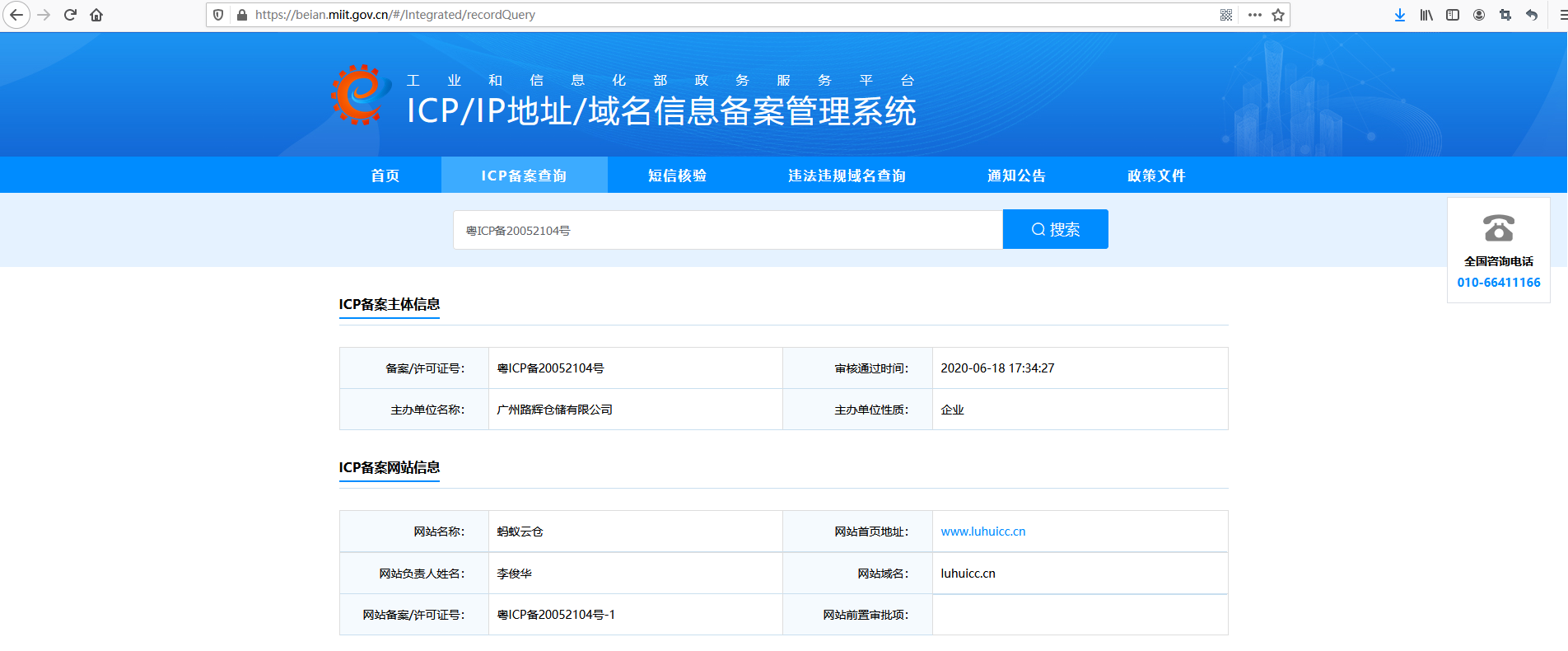Select the organization type 企业 cell
Screen dimensions: 1568x651
(953, 410)
